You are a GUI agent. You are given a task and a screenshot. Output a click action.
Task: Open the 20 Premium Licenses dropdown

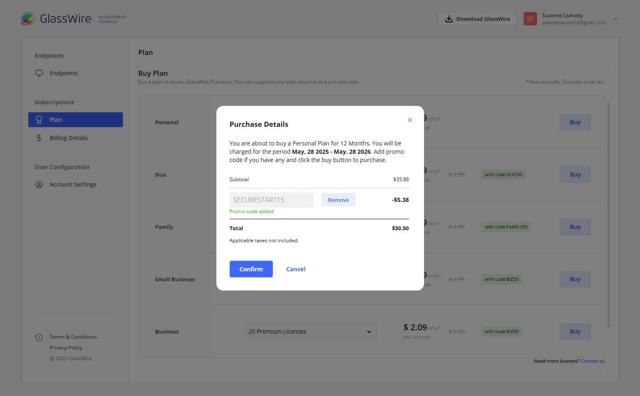(x=310, y=331)
